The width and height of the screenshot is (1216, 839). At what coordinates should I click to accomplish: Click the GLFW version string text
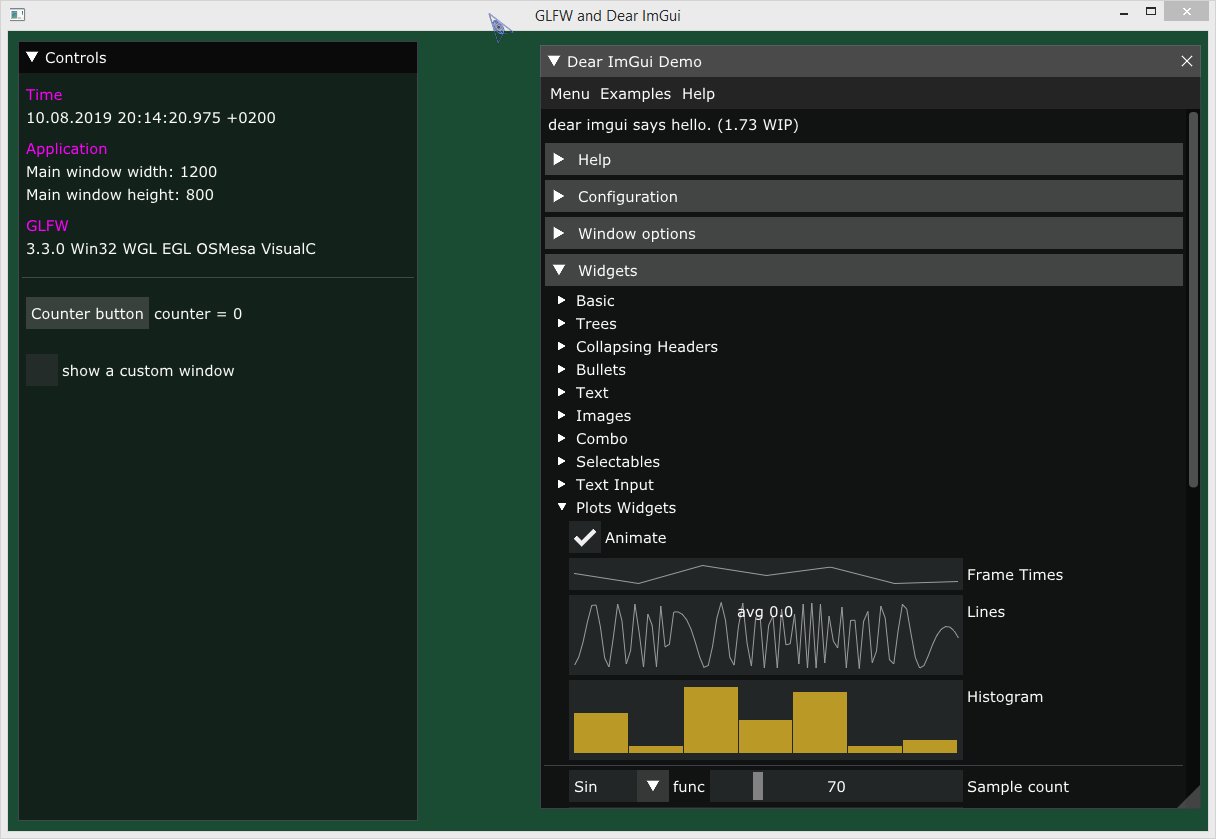pos(171,248)
